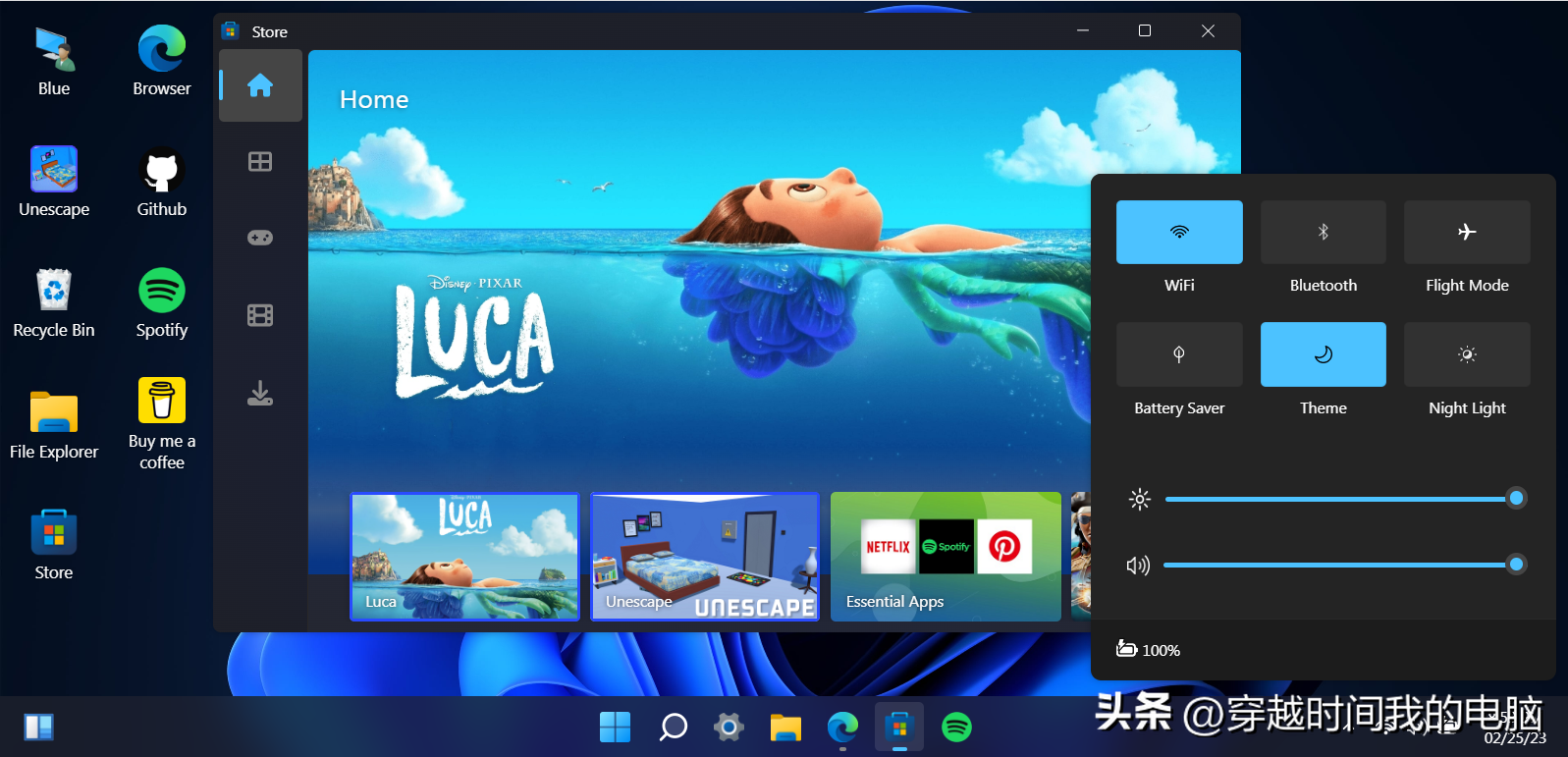The width and height of the screenshot is (1568, 757).
Task: Open the File Explorer desktop icon
Action: click(54, 425)
